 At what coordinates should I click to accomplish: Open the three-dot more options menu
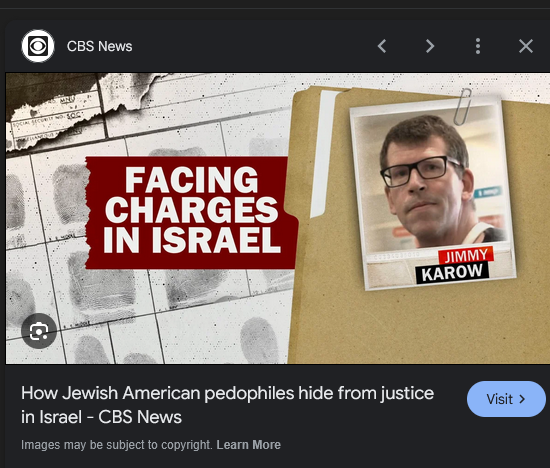[x=478, y=46]
